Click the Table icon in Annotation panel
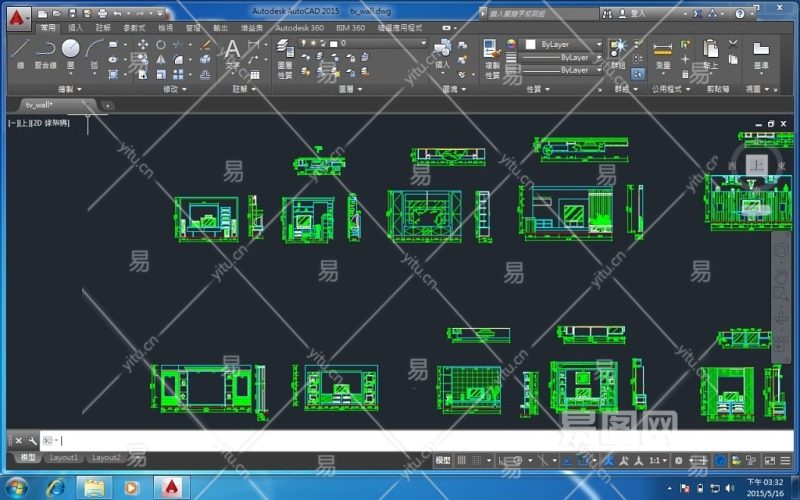 [x=255, y=75]
